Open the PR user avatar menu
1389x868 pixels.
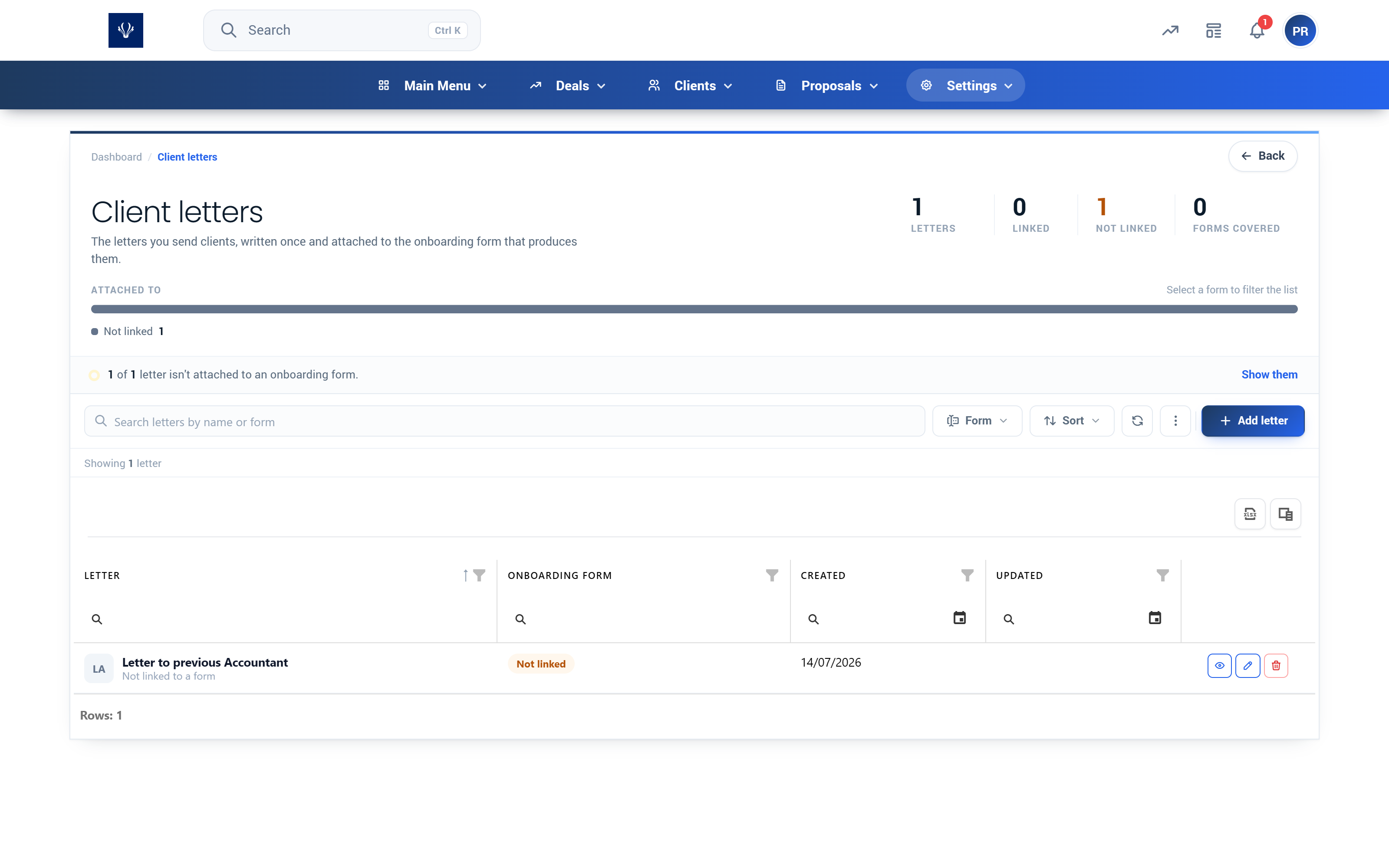click(x=1300, y=31)
